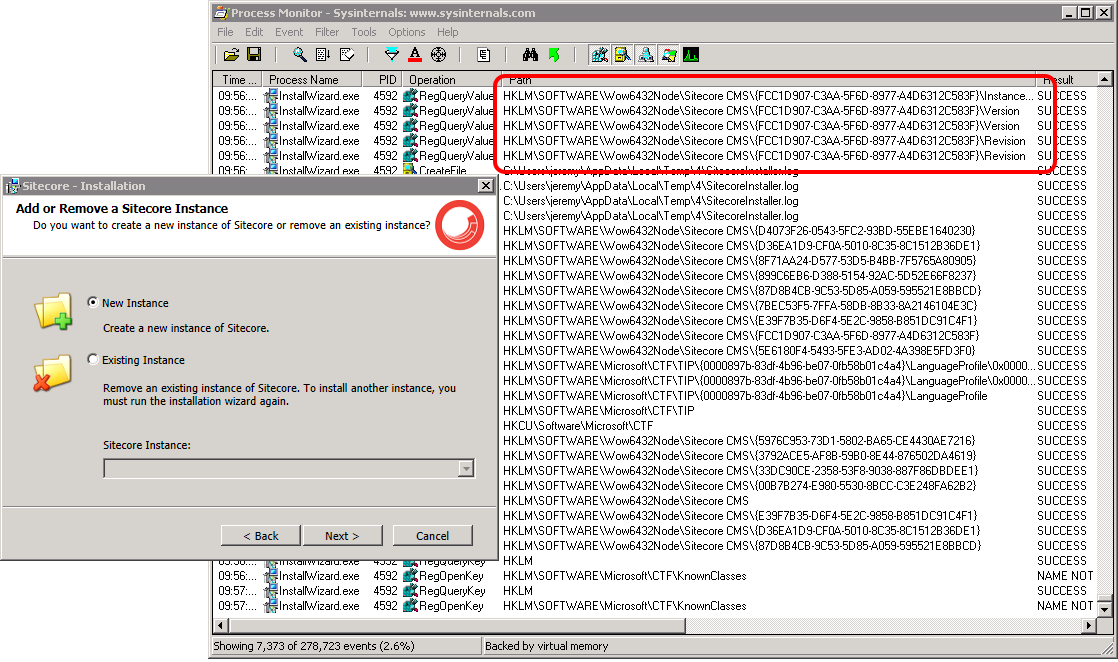Select the New Instance radio button
Viewport: 1118px width, 662px height.
pyautogui.click(x=93, y=302)
